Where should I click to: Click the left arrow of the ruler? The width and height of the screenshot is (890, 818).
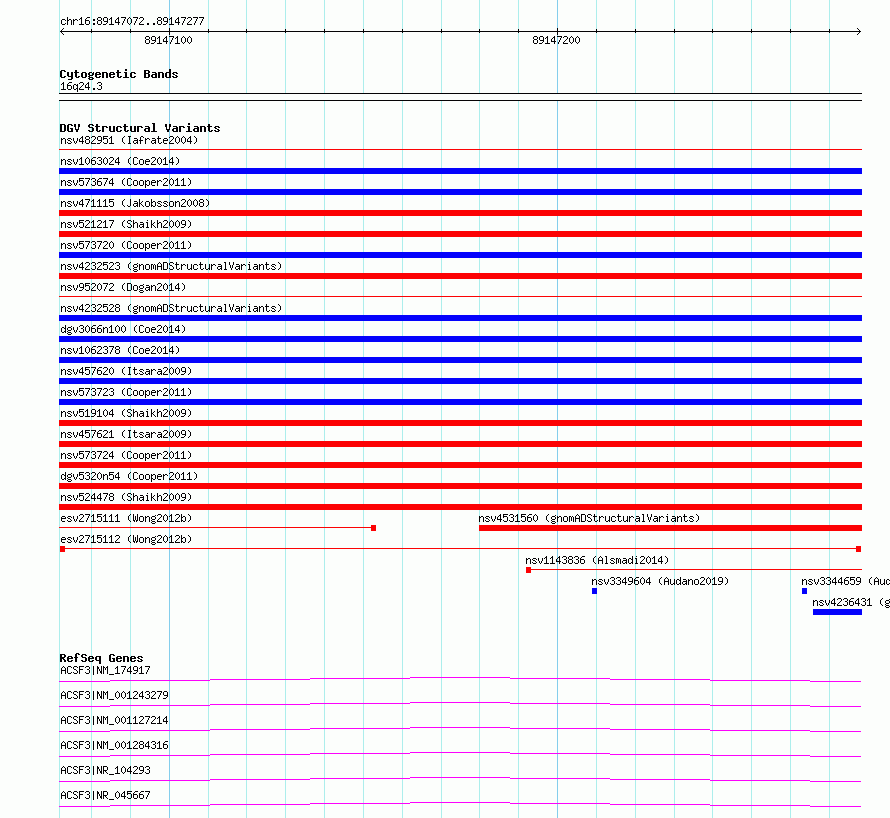click(62, 32)
